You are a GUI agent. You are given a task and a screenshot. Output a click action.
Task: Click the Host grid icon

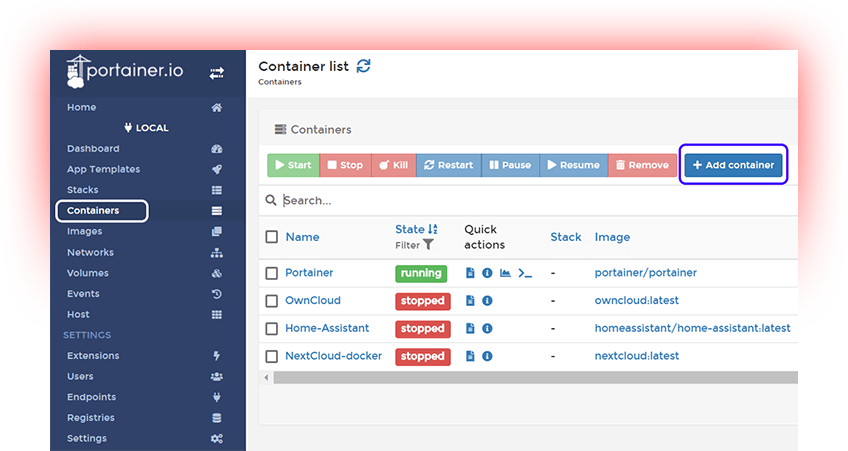pos(216,314)
